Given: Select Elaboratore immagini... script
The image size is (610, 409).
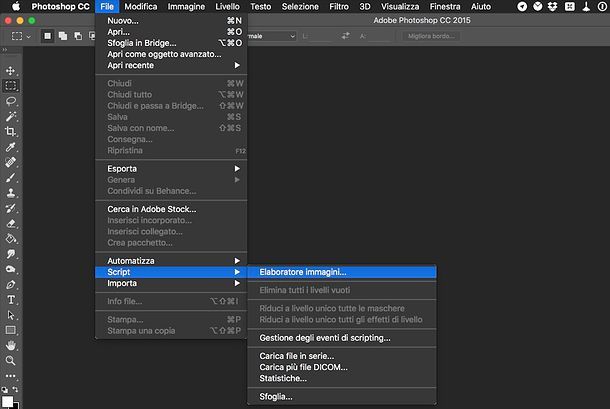Looking at the screenshot, I should coord(342,272).
